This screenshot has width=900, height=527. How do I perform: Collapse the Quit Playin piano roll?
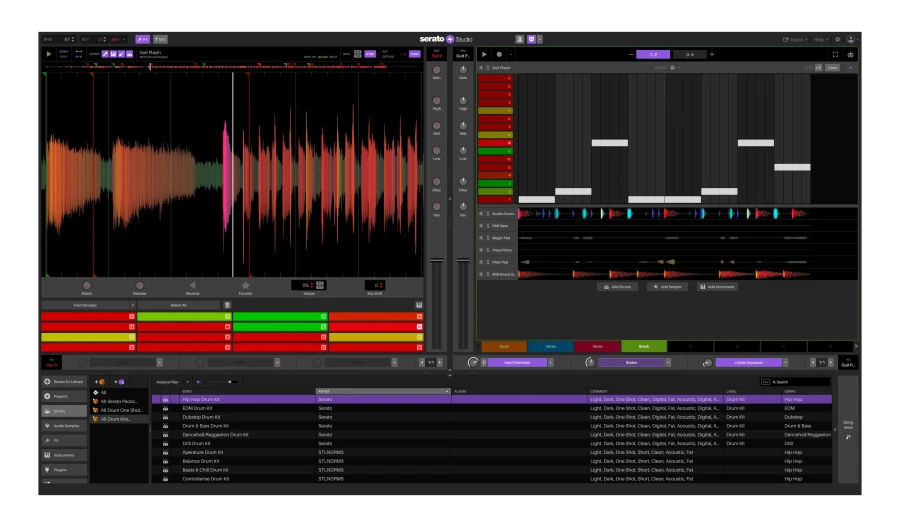850,68
